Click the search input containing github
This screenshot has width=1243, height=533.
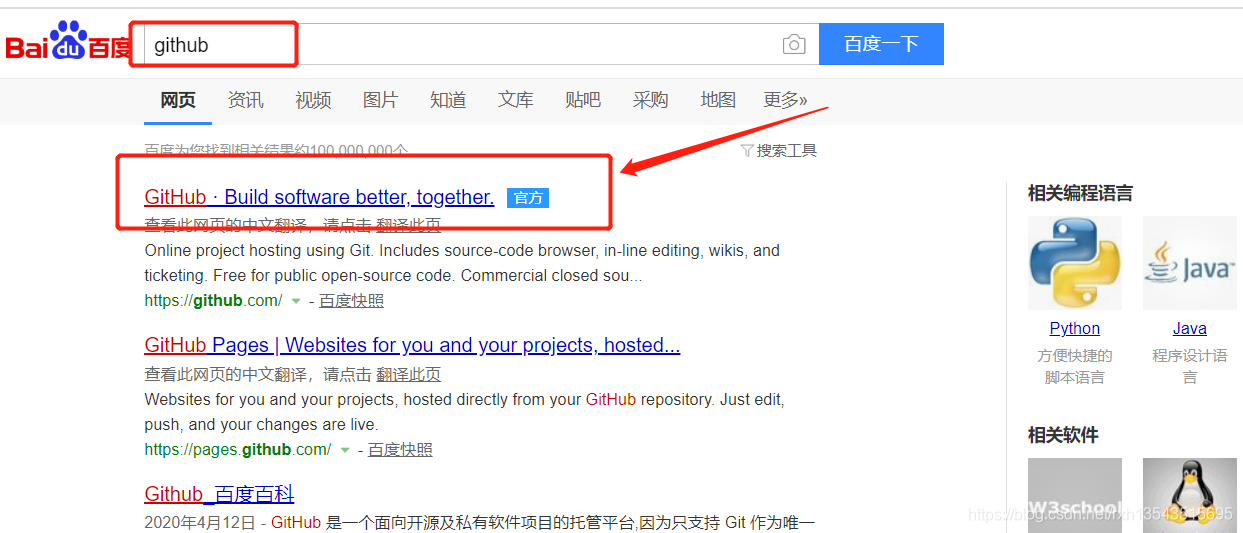coord(461,44)
